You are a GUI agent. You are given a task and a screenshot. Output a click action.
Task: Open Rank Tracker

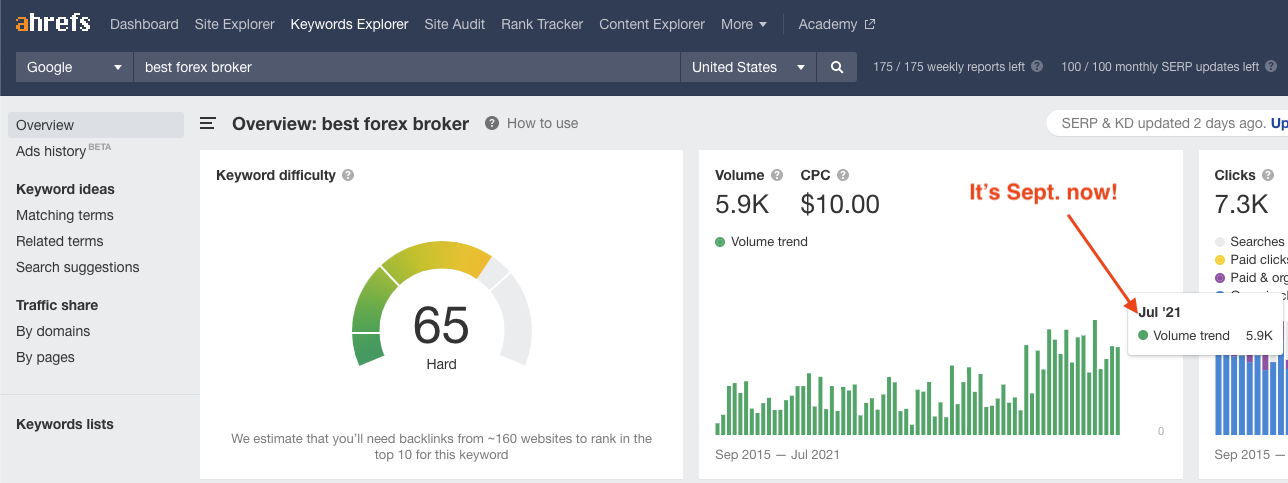click(542, 24)
